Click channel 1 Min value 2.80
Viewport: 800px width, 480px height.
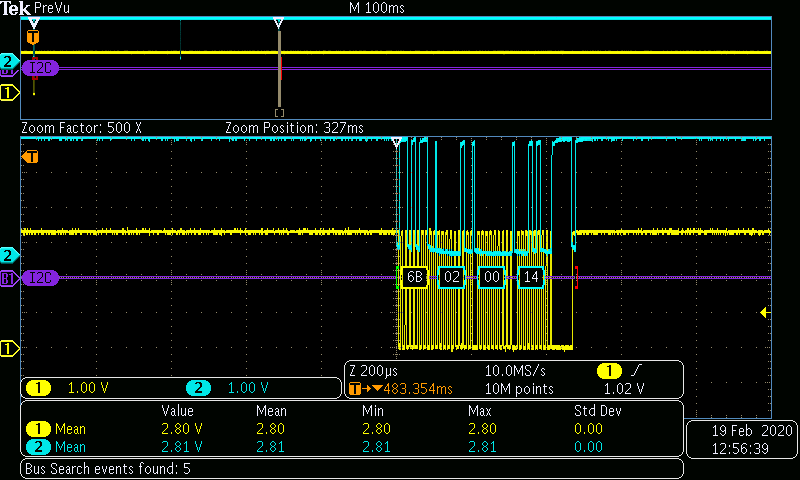(376, 429)
